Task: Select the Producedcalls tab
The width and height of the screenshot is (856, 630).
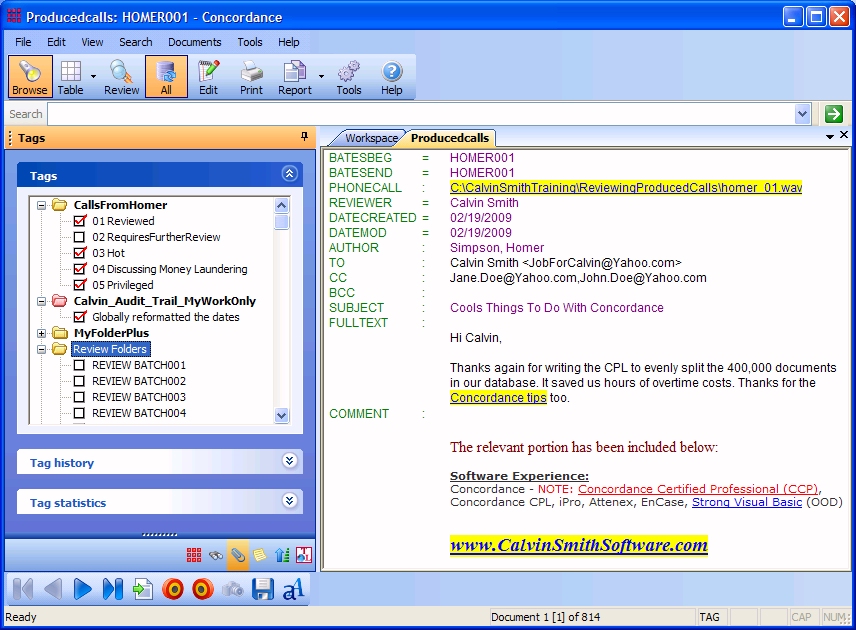Action: [450, 138]
